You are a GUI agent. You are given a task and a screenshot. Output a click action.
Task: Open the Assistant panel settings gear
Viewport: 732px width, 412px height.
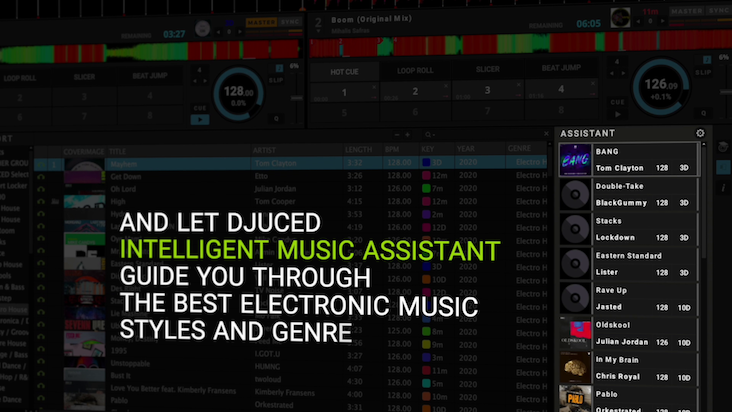click(700, 133)
